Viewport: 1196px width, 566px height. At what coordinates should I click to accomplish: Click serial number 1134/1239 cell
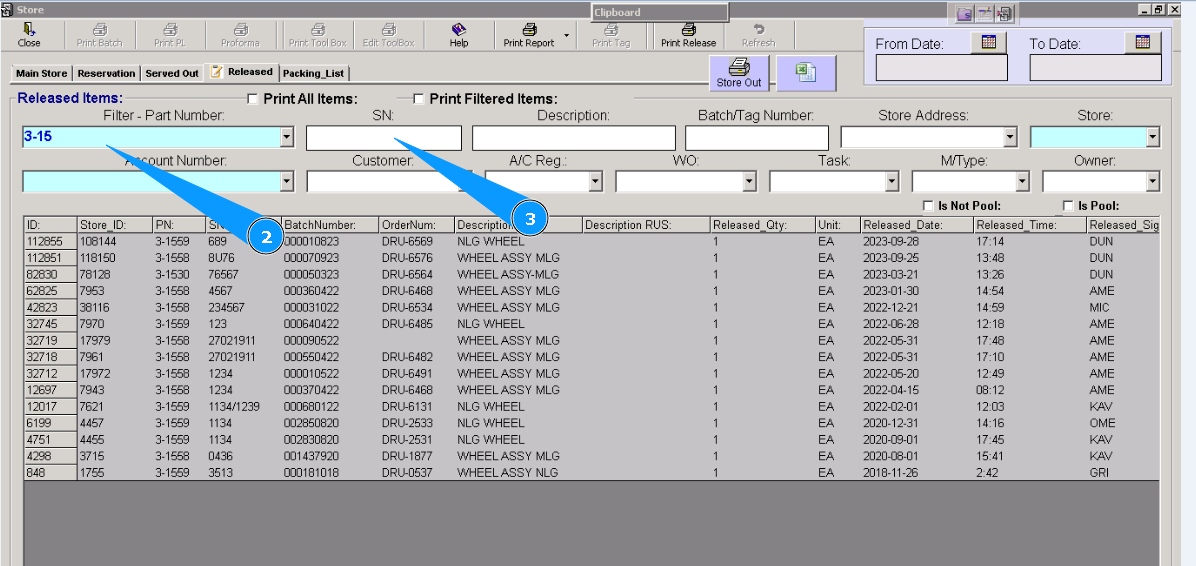243,407
